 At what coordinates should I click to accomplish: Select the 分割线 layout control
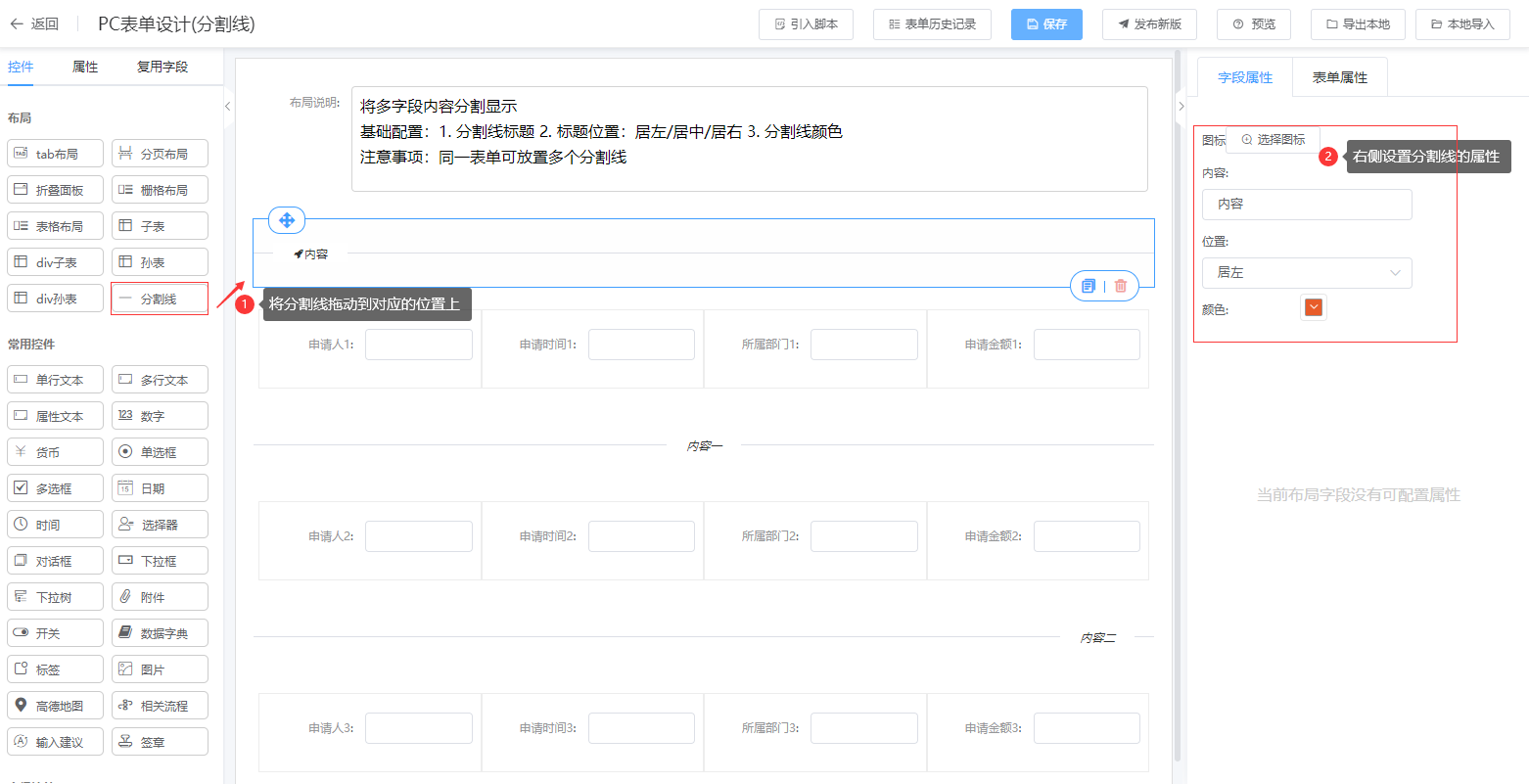click(x=160, y=299)
